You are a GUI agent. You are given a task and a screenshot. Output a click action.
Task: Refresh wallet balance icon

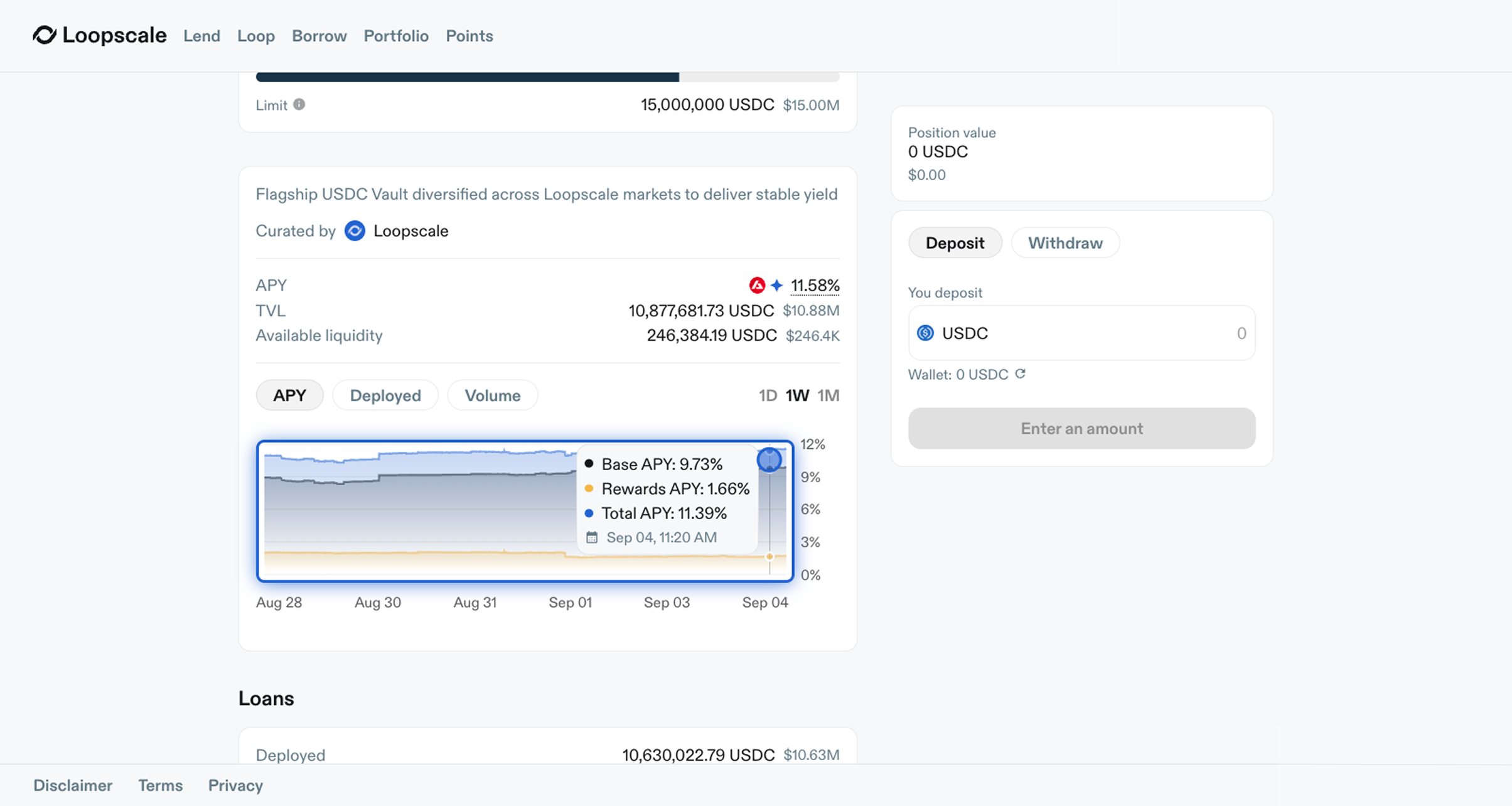point(1021,374)
